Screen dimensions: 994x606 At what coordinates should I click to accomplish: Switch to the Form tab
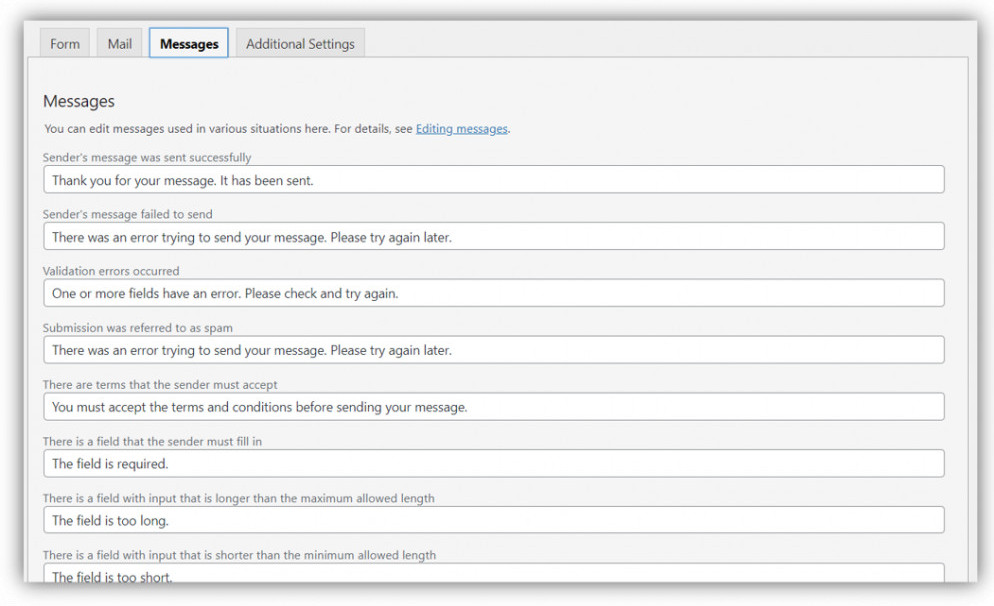coord(65,43)
